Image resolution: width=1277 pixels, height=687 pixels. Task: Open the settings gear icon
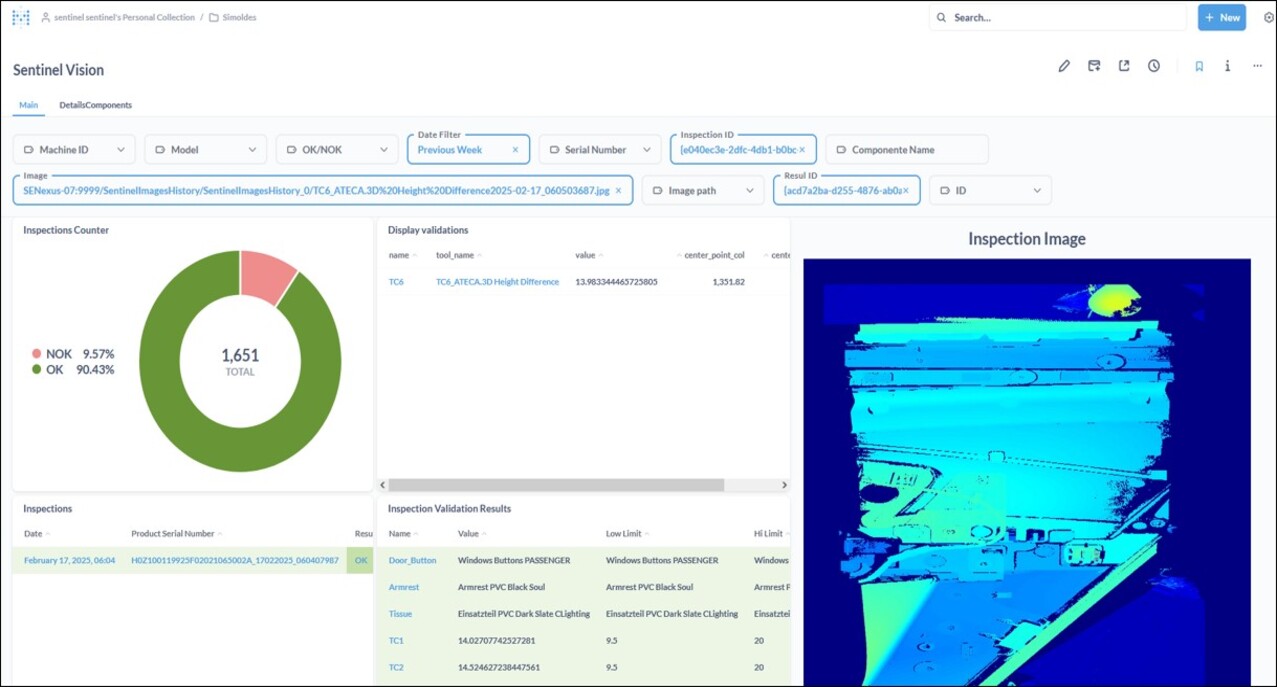coord(1269,17)
